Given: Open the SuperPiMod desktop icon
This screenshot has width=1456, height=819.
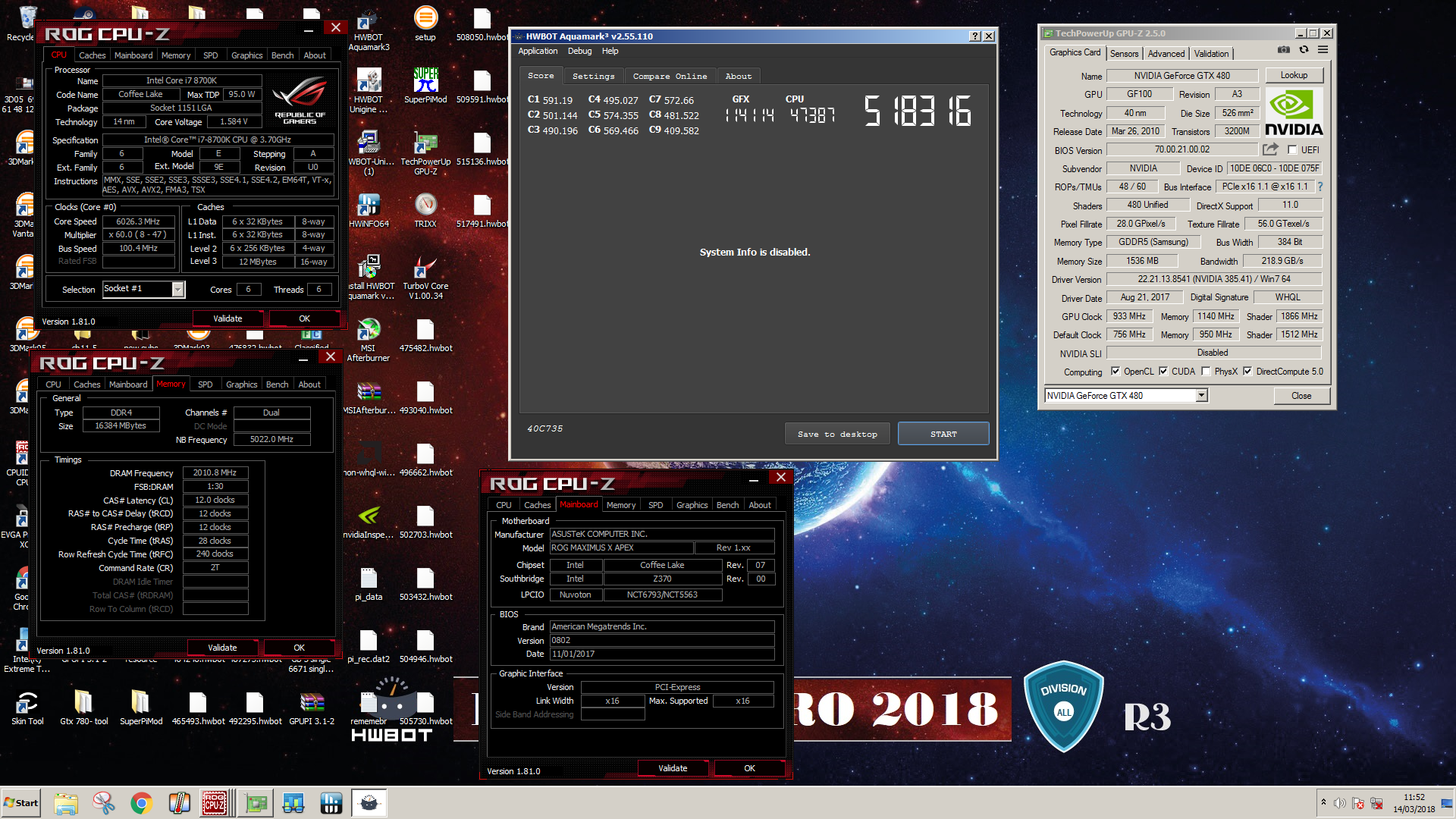Looking at the screenshot, I should click(425, 86).
